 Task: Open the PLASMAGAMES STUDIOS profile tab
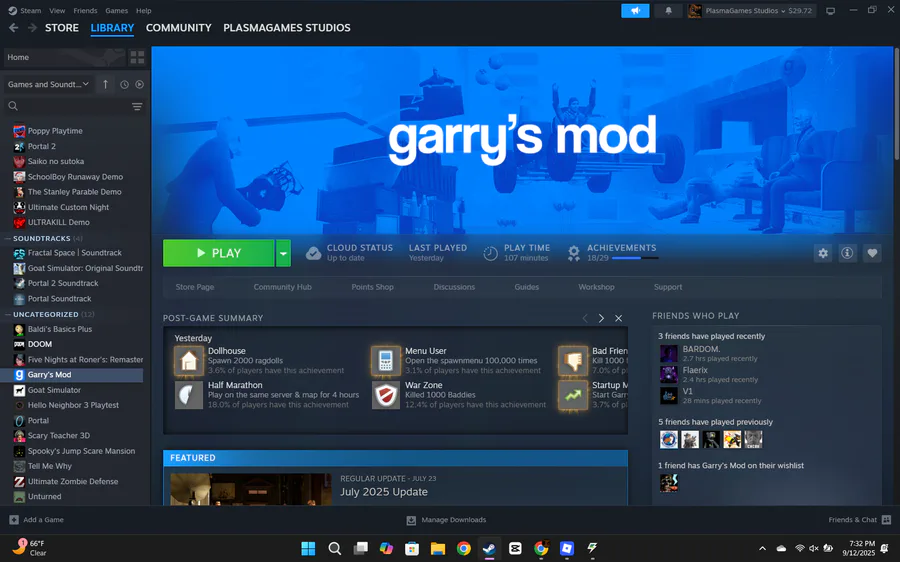pos(286,28)
